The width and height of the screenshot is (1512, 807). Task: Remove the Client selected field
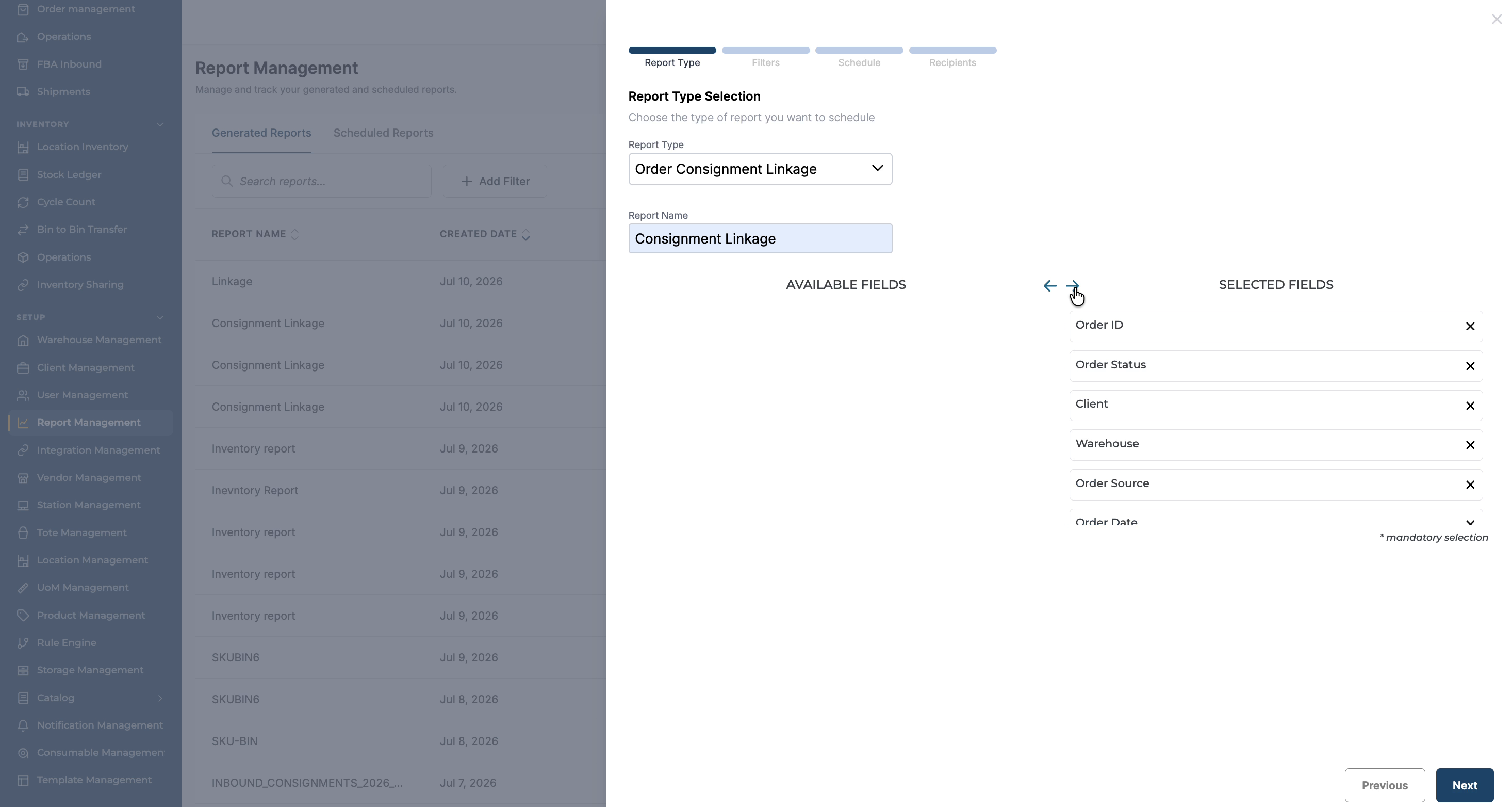point(1470,406)
